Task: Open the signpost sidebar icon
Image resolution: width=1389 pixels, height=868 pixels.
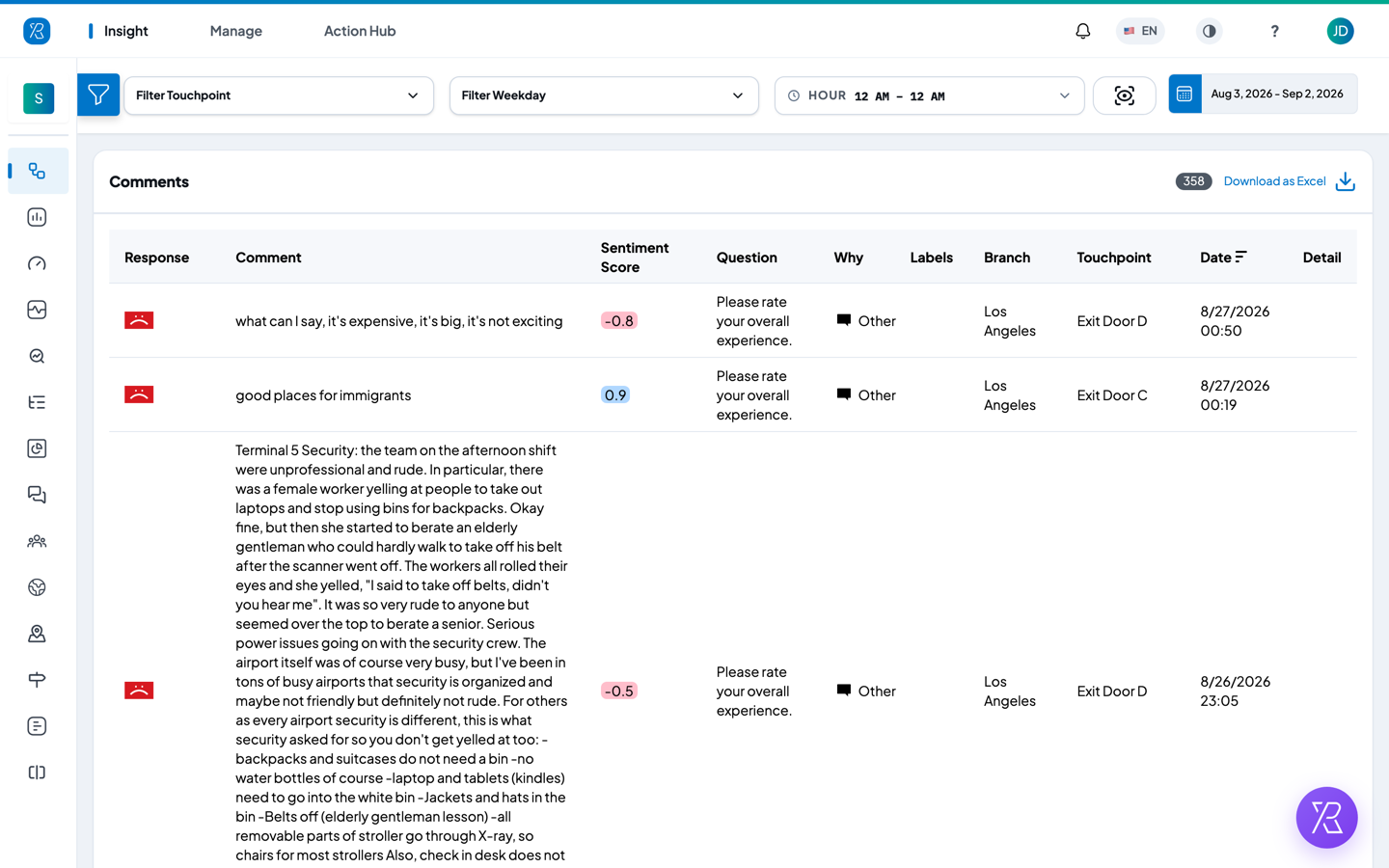Action: pos(38,680)
